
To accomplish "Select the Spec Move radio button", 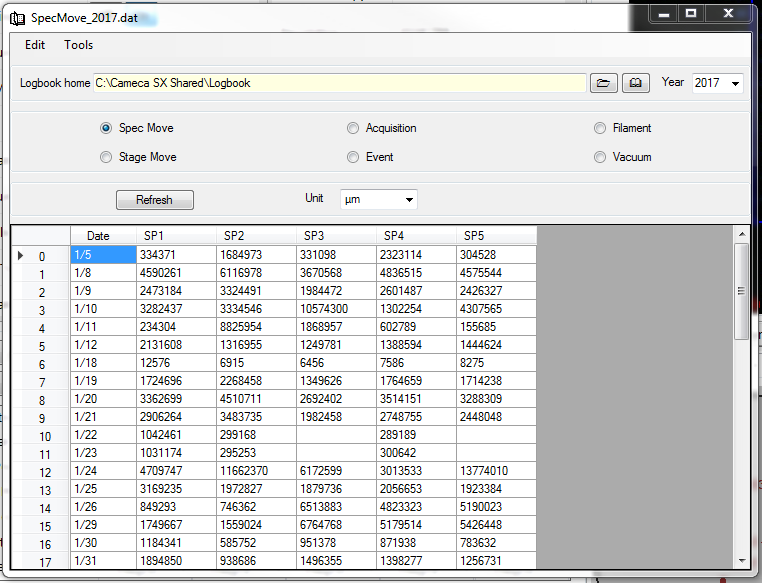I will click(106, 128).
